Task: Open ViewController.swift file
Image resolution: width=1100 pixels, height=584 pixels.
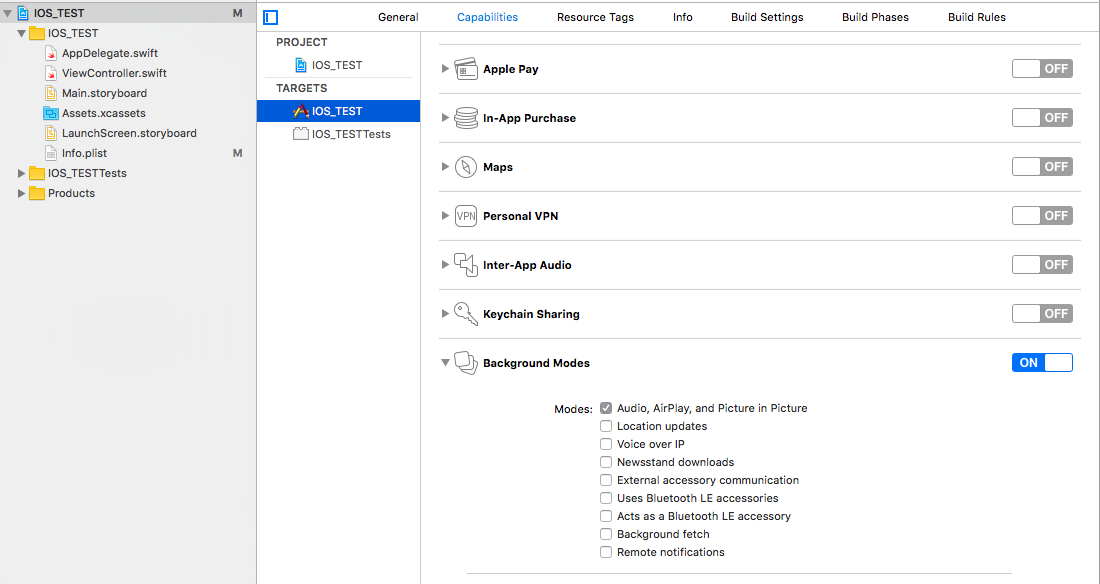Action: (x=114, y=73)
